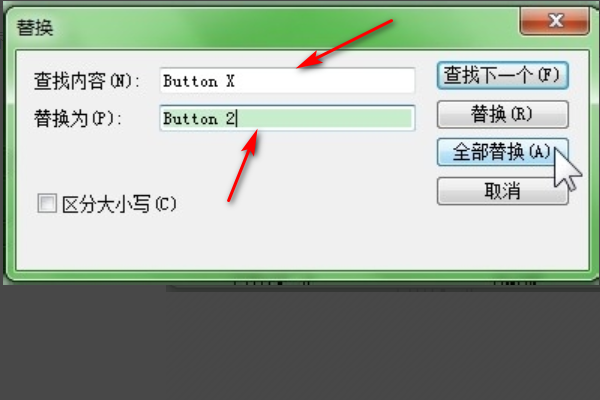
Task: Click the 查找内容(N) label
Action: click(x=87, y=81)
